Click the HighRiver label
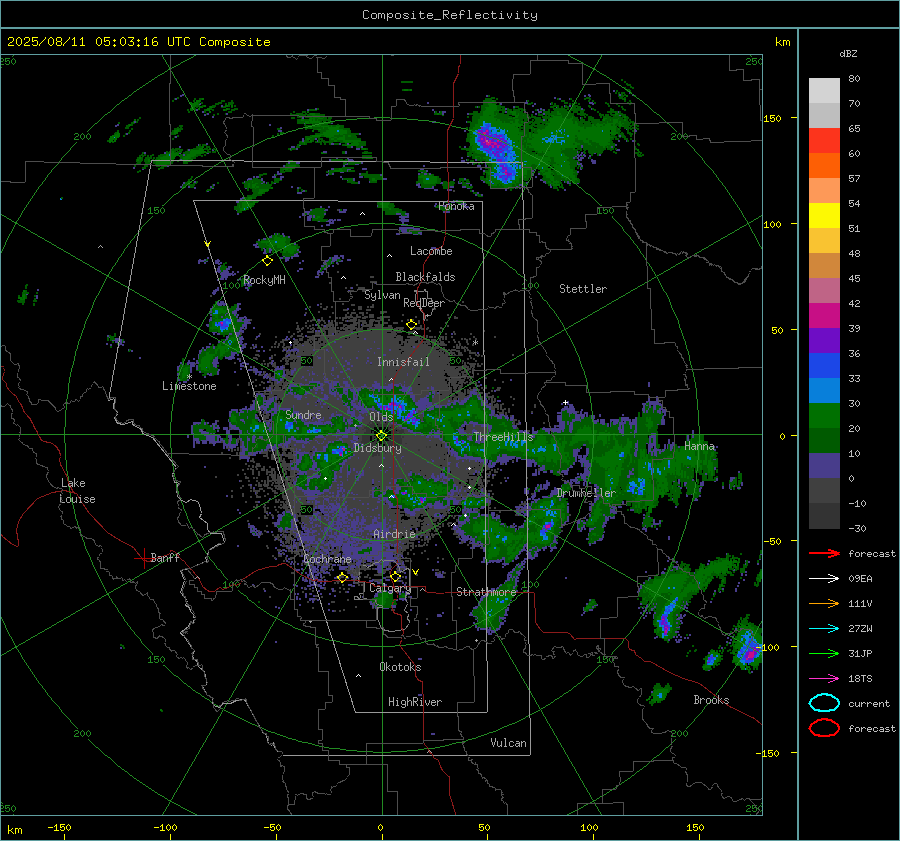The image size is (900, 841). pos(415,703)
